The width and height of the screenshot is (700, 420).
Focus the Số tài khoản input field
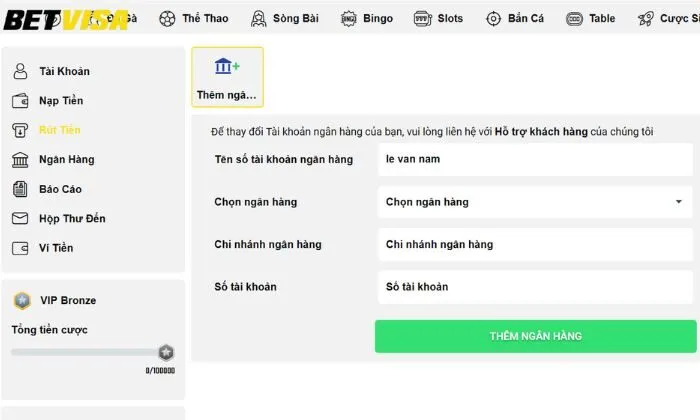534,287
